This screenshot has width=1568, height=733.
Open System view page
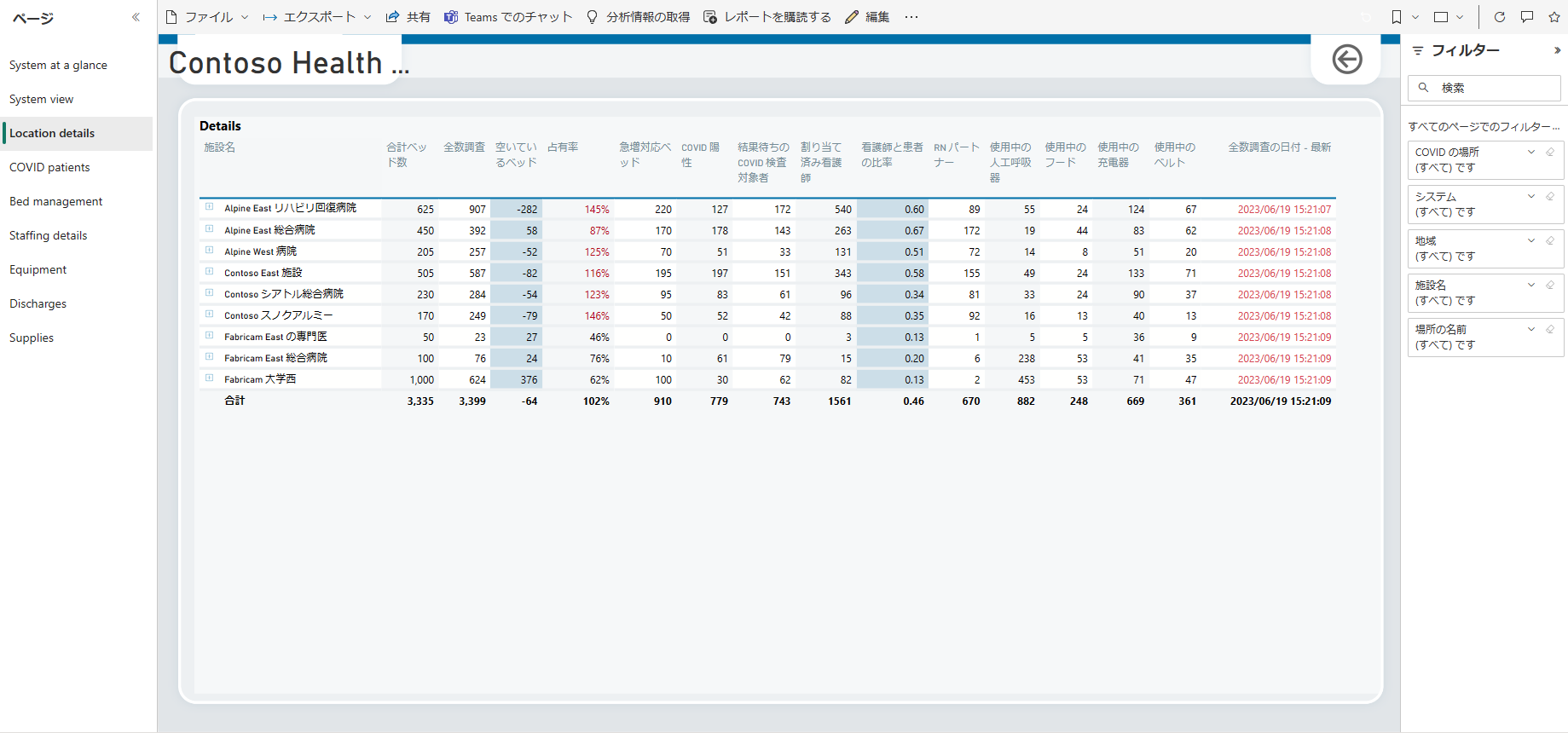point(78,100)
